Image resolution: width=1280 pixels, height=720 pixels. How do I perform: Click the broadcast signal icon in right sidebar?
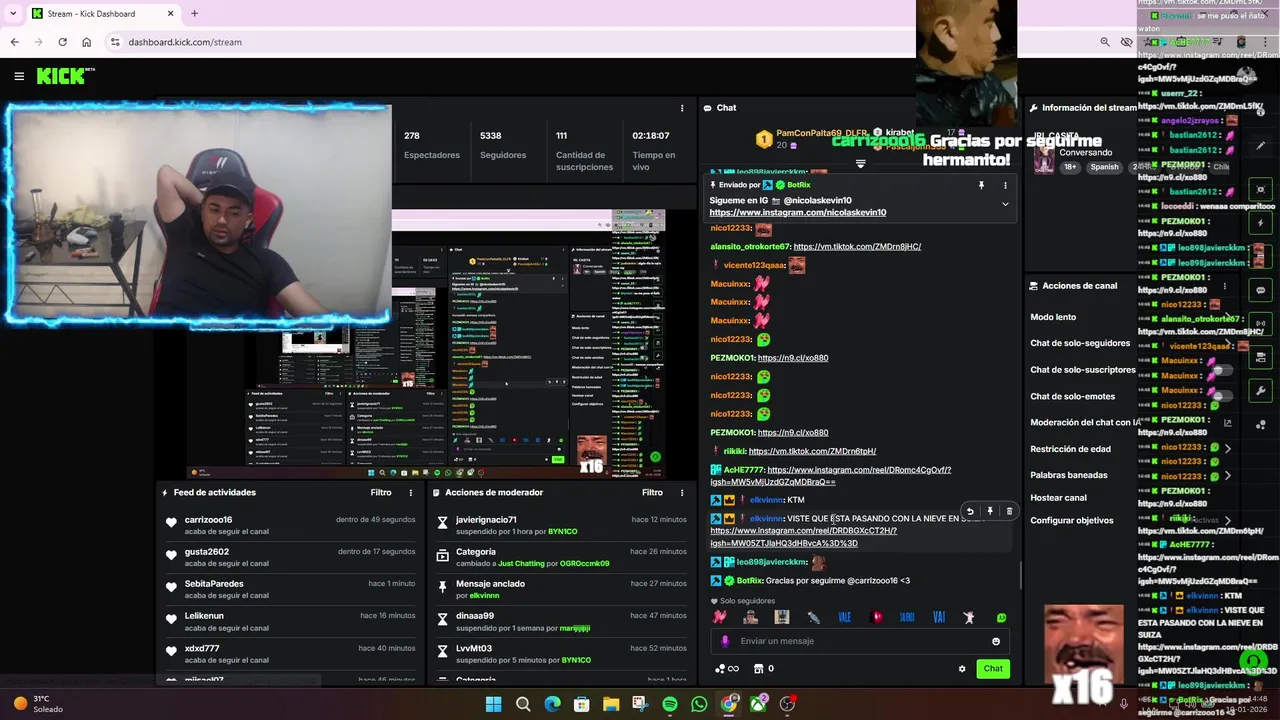[1261, 323]
